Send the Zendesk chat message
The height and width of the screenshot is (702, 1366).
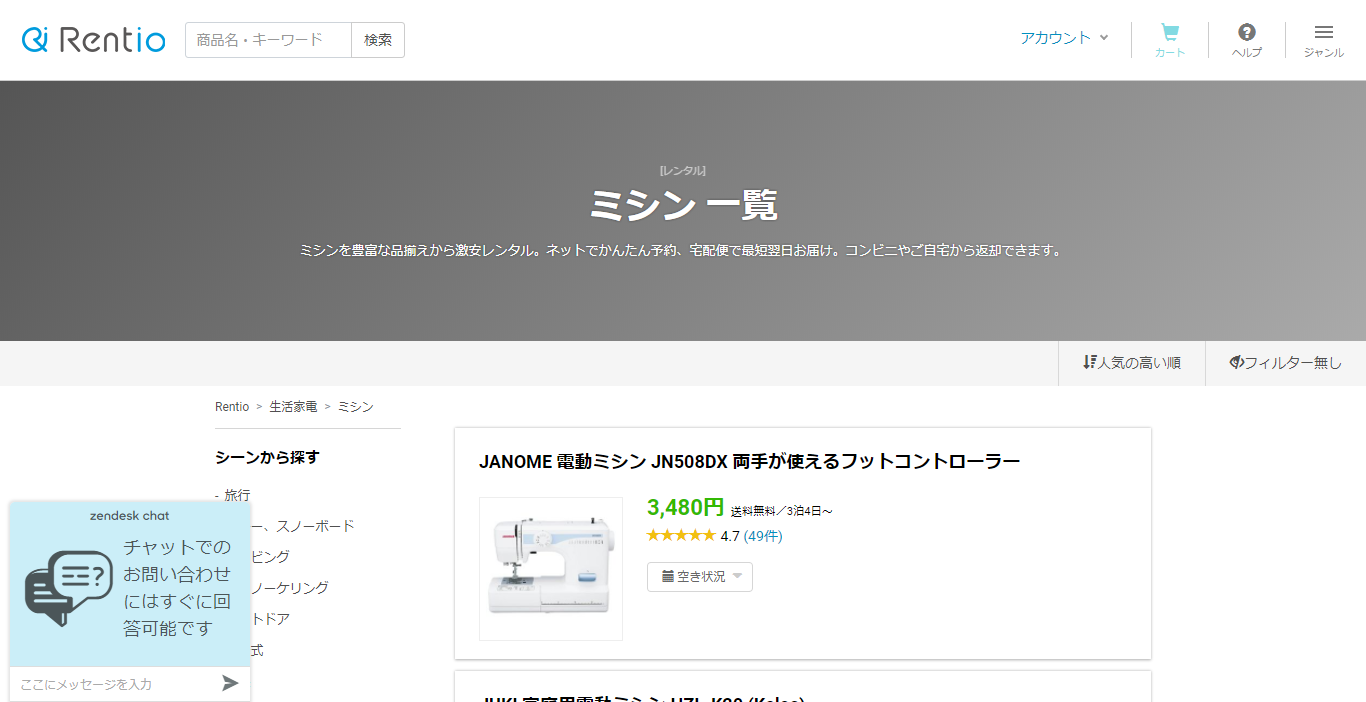(230, 683)
